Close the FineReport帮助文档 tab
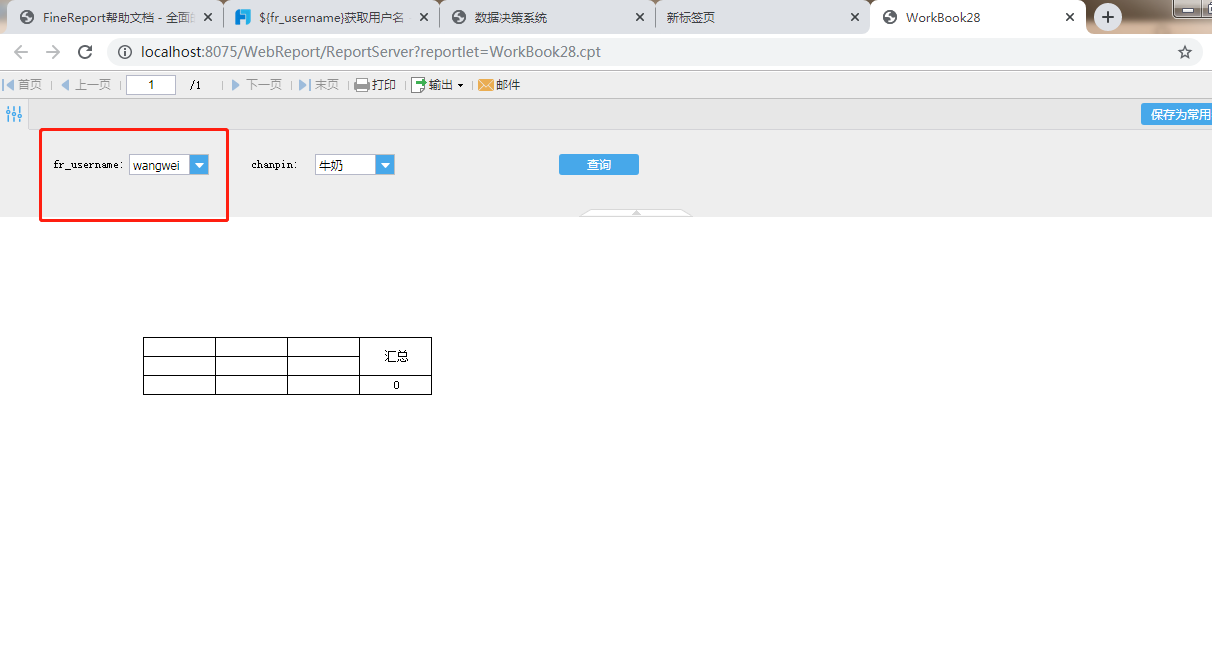The image size is (1212, 666). click(208, 17)
